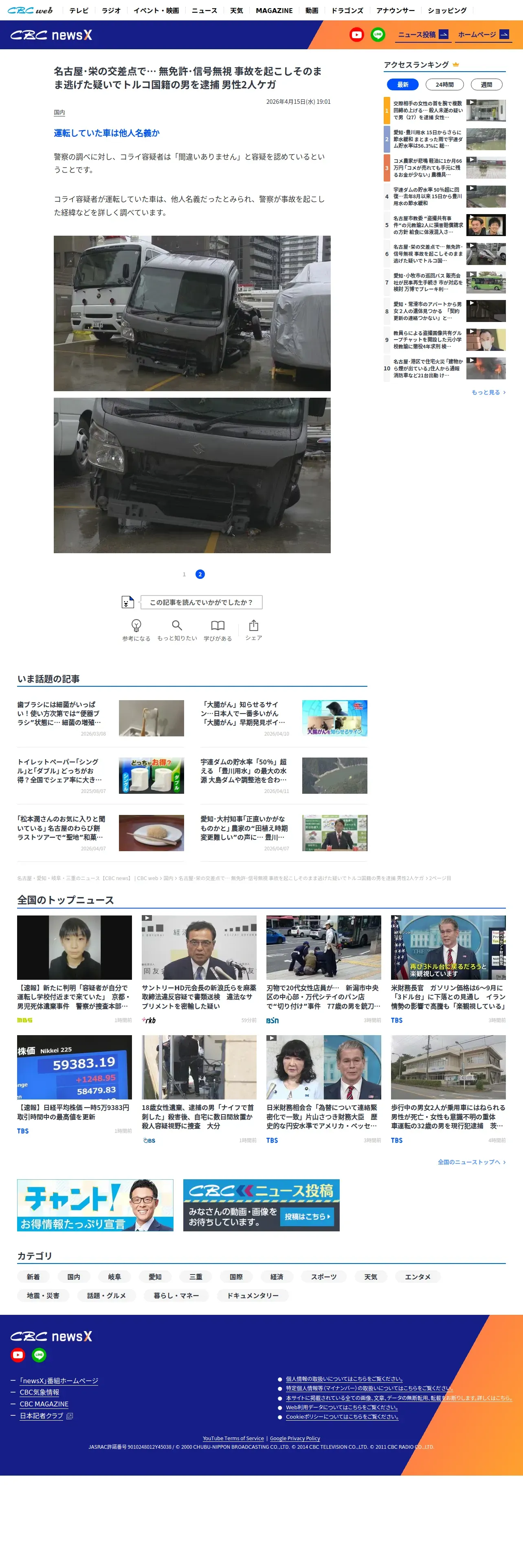Open the チャント banner image
The height and width of the screenshot is (1568, 523).
95,1205
